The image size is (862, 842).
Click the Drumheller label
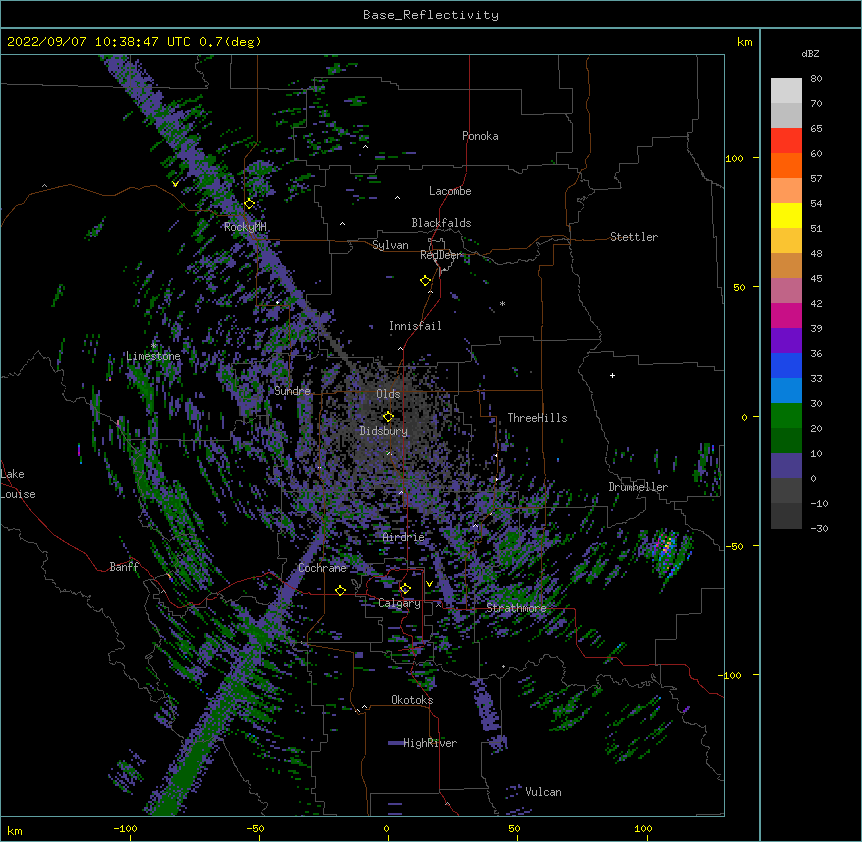(x=638, y=487)
